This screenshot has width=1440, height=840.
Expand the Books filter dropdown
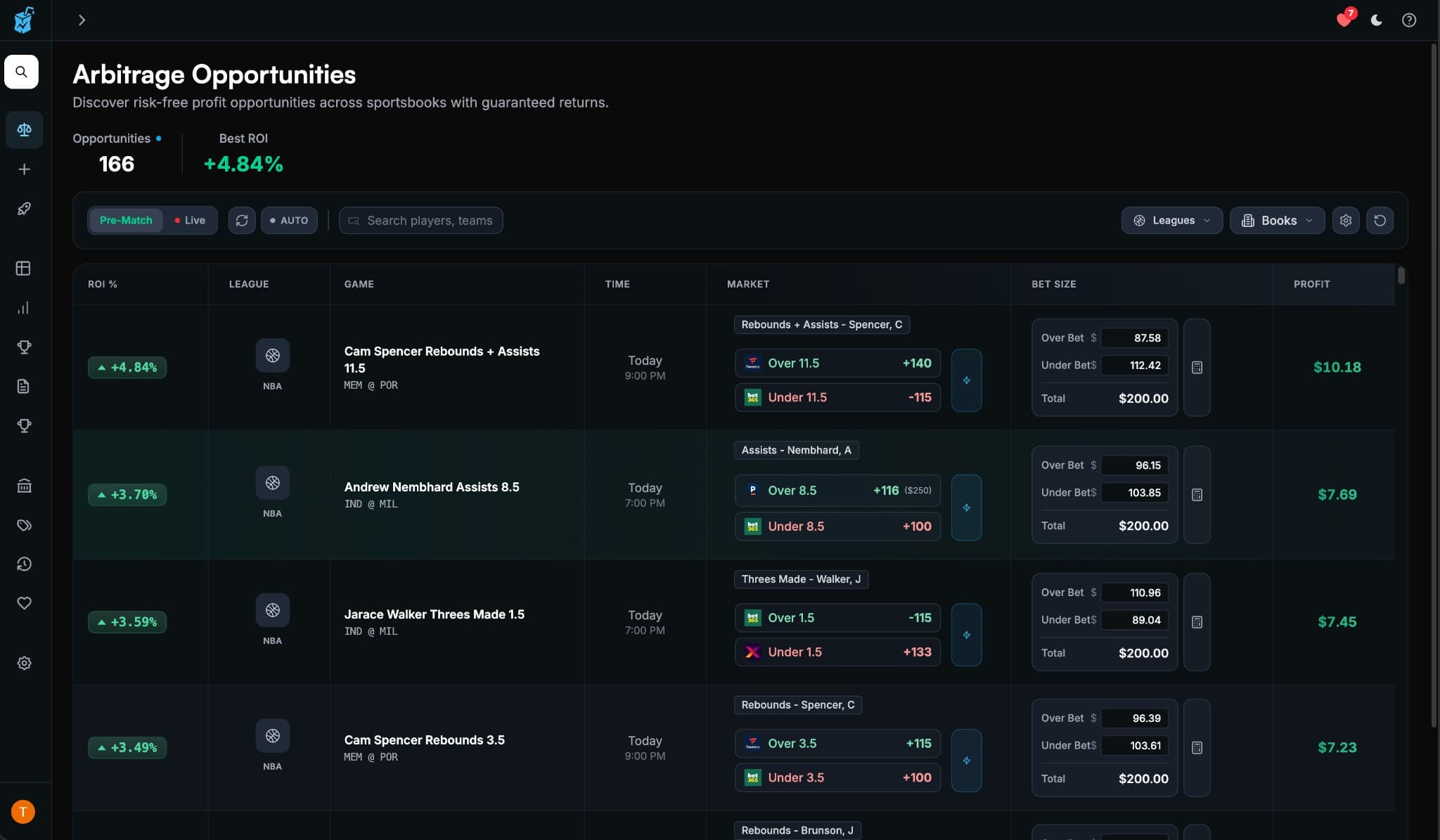(1276, 220)
